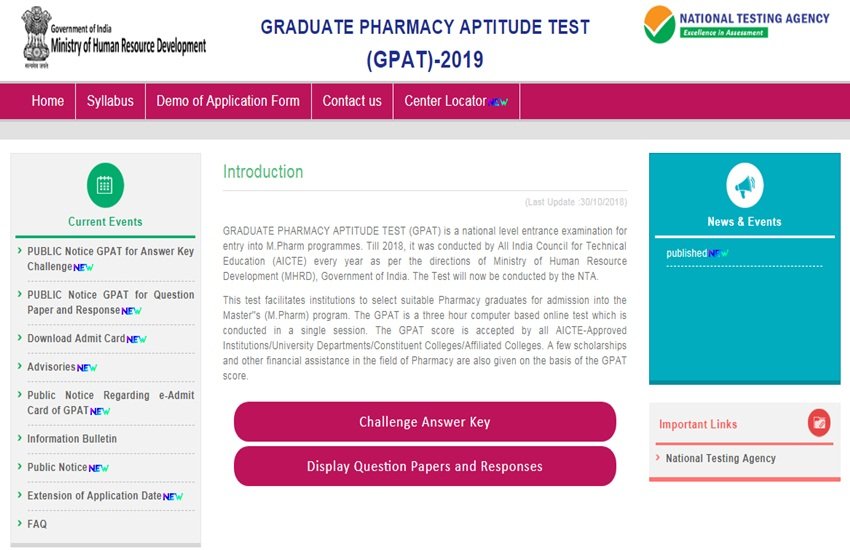Image resolution: width=850 pixels, height=550 pixels.
Task: Click the arrow beside National Testing Agency link
Action: pyautogui.click(x=658, y=458)
